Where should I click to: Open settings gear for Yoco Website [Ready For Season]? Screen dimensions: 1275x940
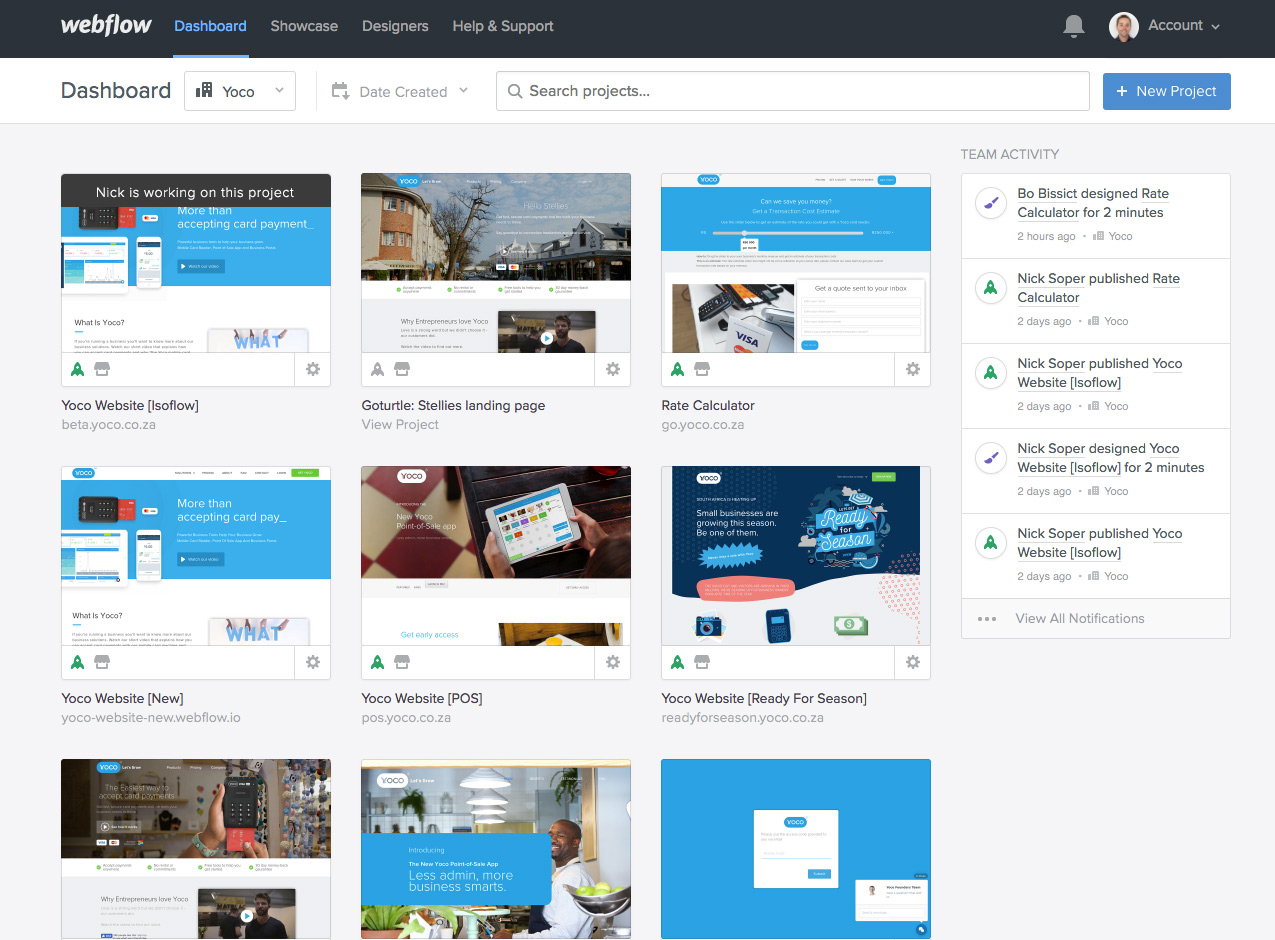coord(913,662)
